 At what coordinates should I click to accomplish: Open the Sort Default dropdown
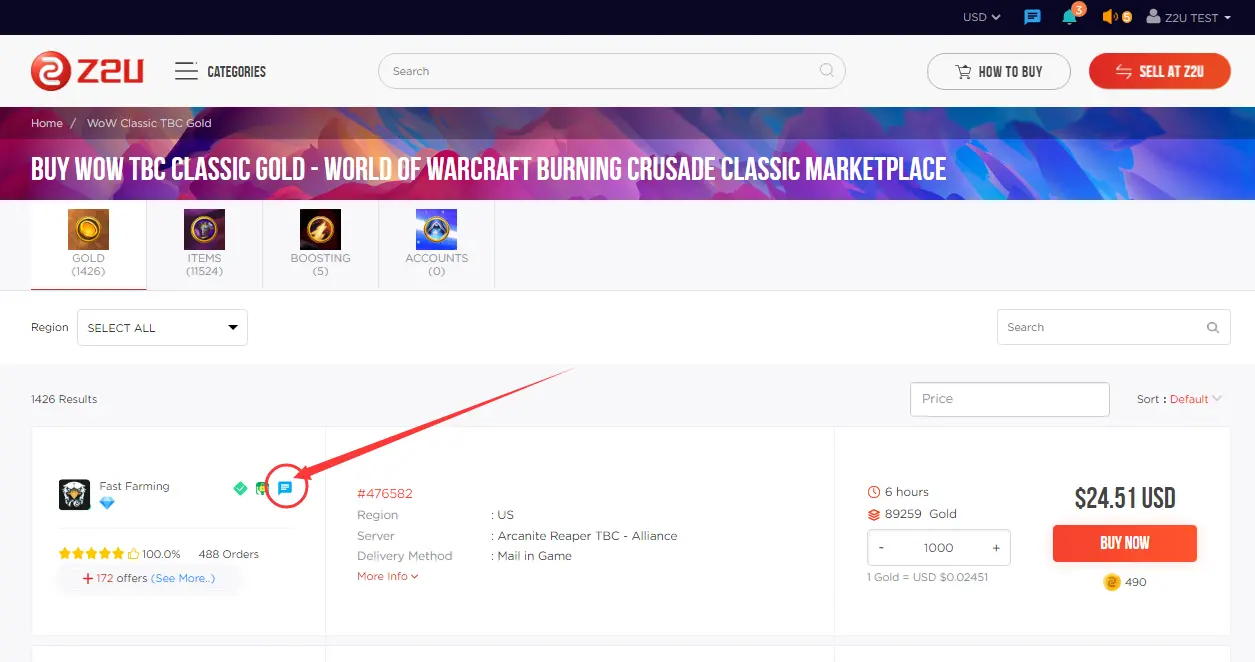click(1196, 399)
